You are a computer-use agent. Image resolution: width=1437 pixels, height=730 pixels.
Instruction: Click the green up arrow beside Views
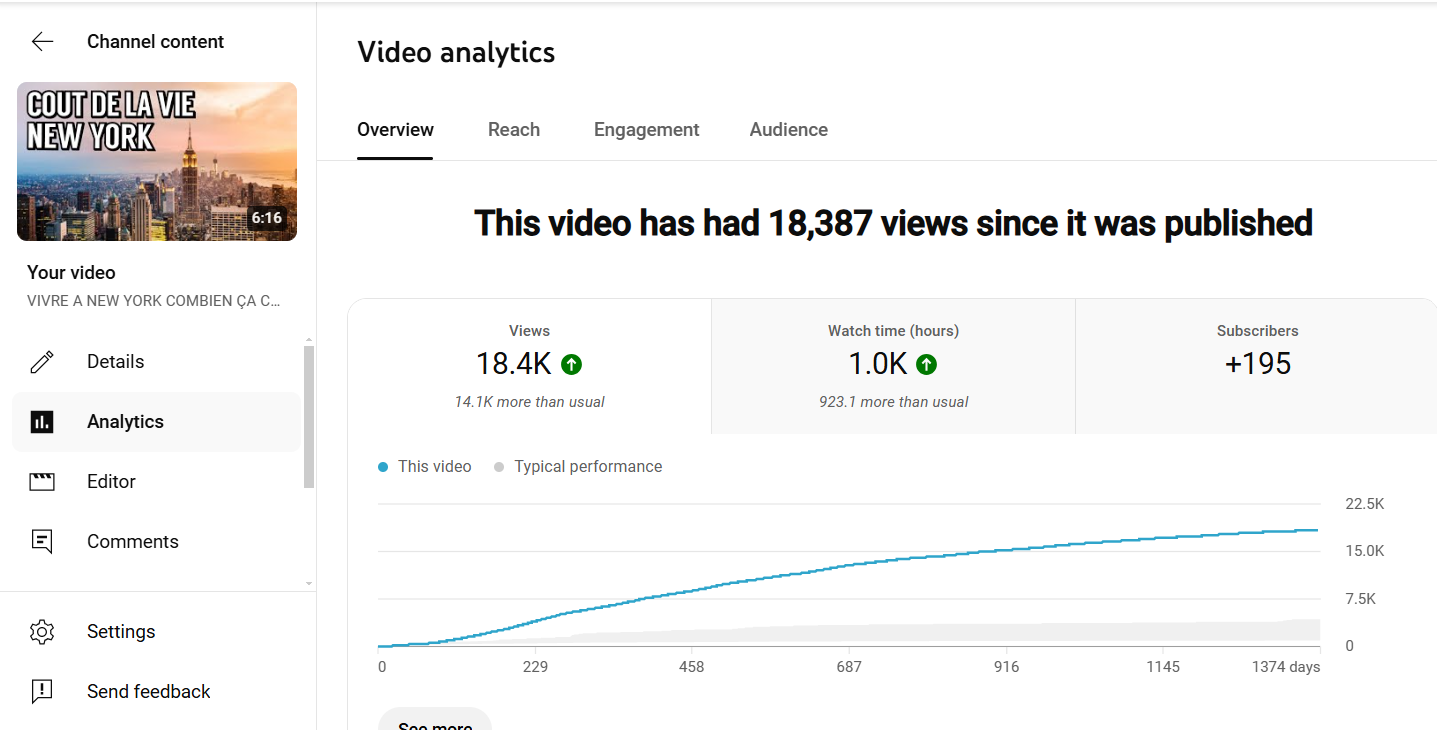click(x=571, y=365)
